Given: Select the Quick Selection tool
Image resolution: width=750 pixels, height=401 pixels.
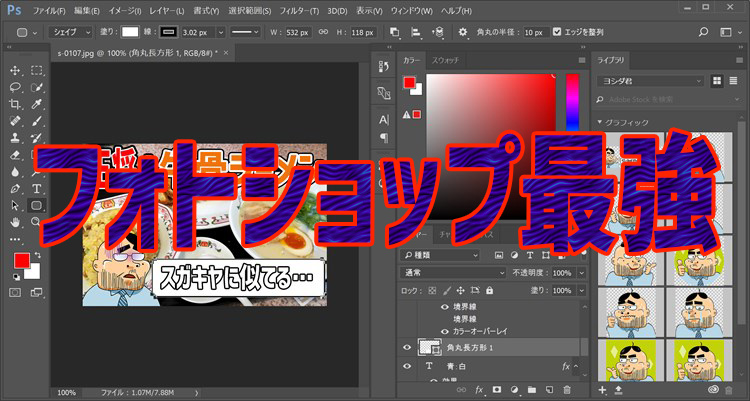Looking at the screenshot, I should point(36,88).
